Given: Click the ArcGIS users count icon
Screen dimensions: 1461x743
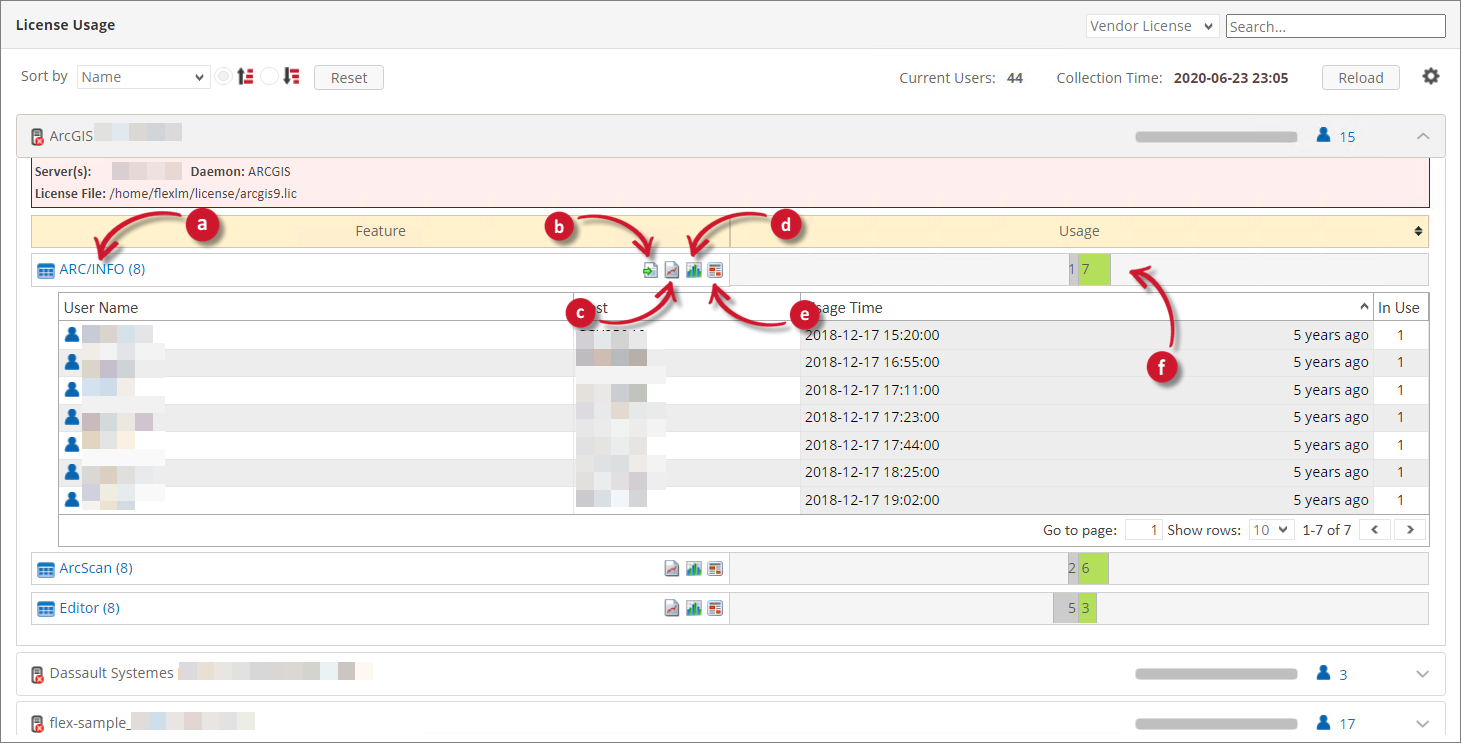Looking at the screenshot, I should pos(1324,136).
